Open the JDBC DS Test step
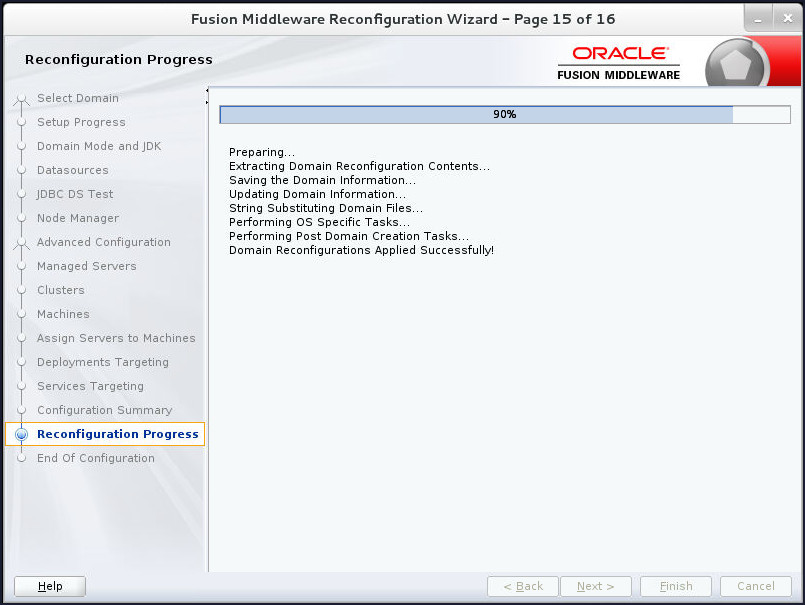 coord(75,194)
